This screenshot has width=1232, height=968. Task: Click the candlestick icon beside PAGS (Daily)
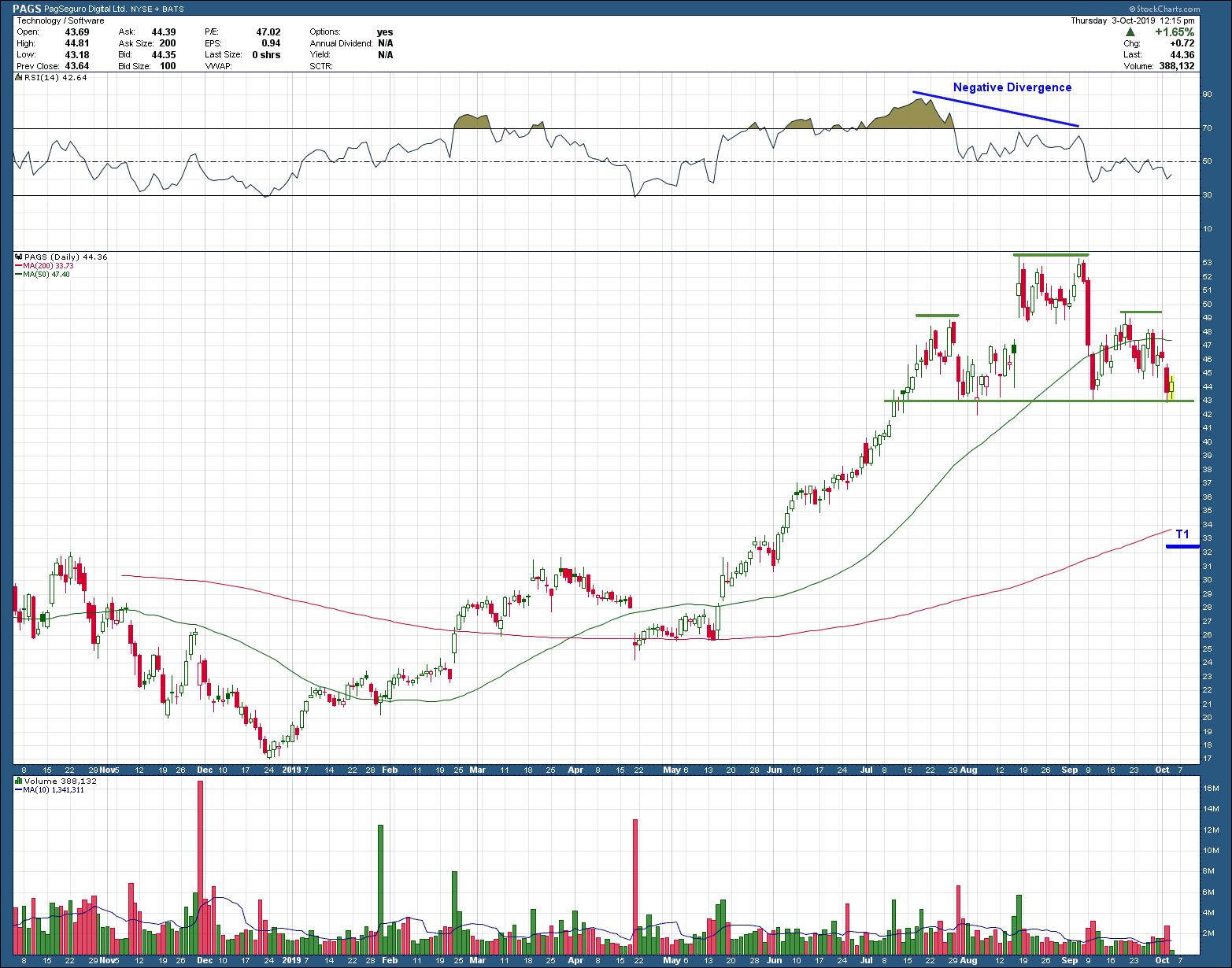coord(19,257)
